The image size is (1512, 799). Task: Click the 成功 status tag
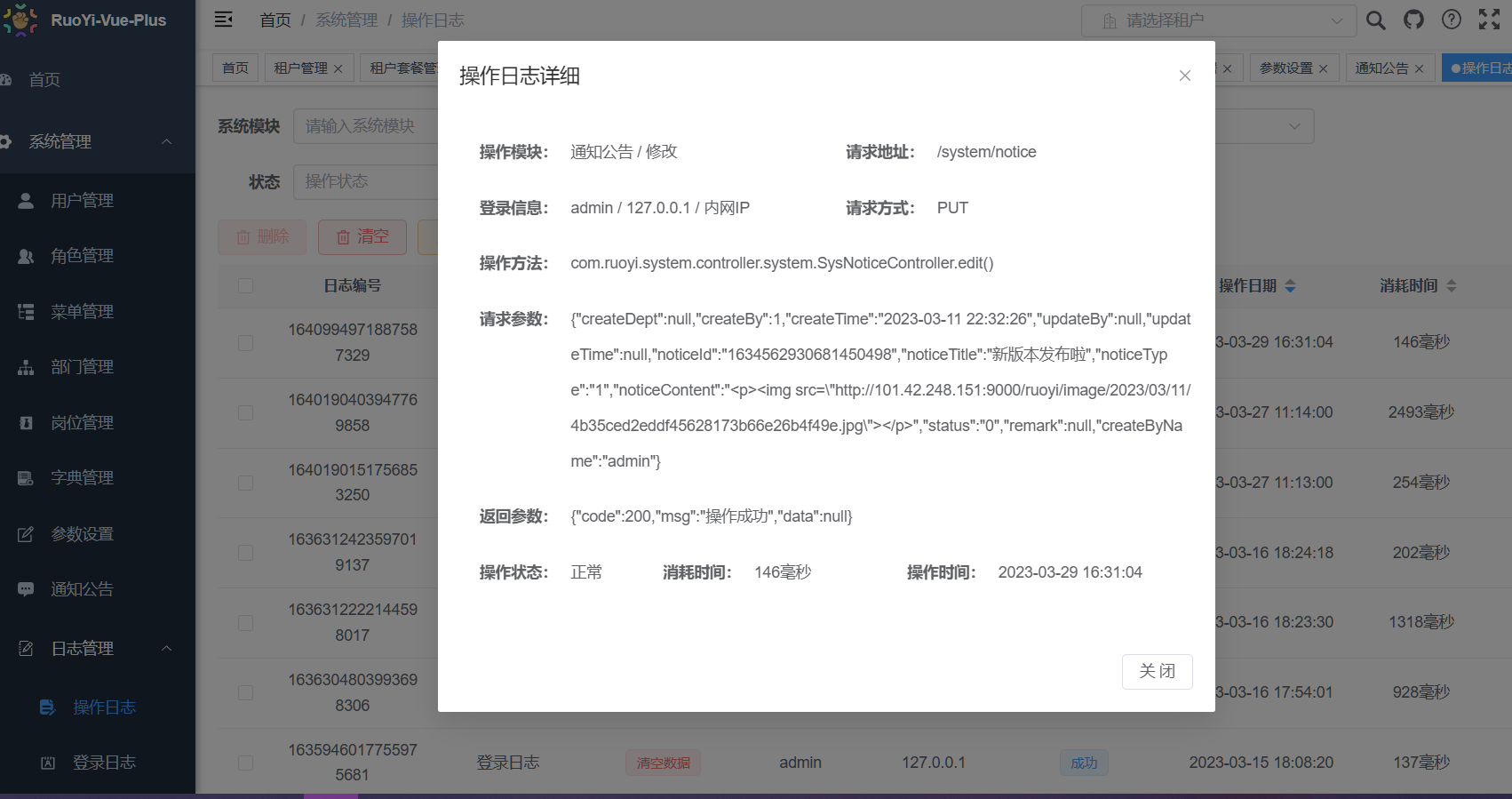(1084, 763)
